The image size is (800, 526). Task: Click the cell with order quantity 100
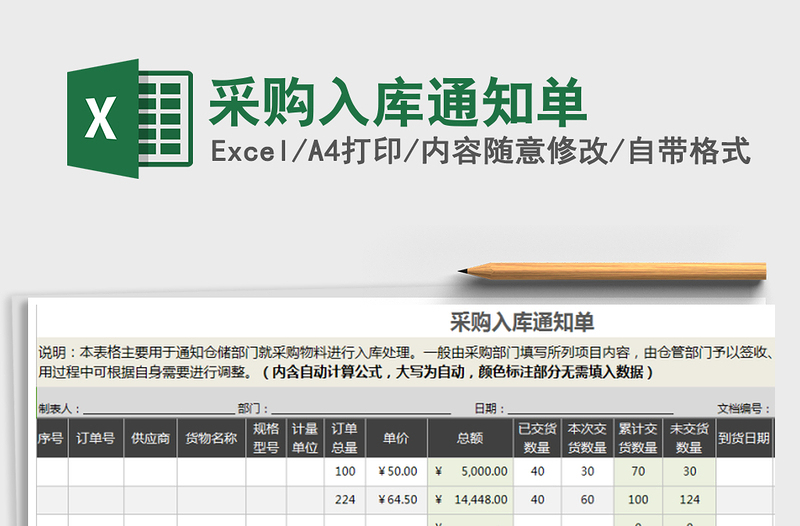pyautogui.click(x=345, y=471)
